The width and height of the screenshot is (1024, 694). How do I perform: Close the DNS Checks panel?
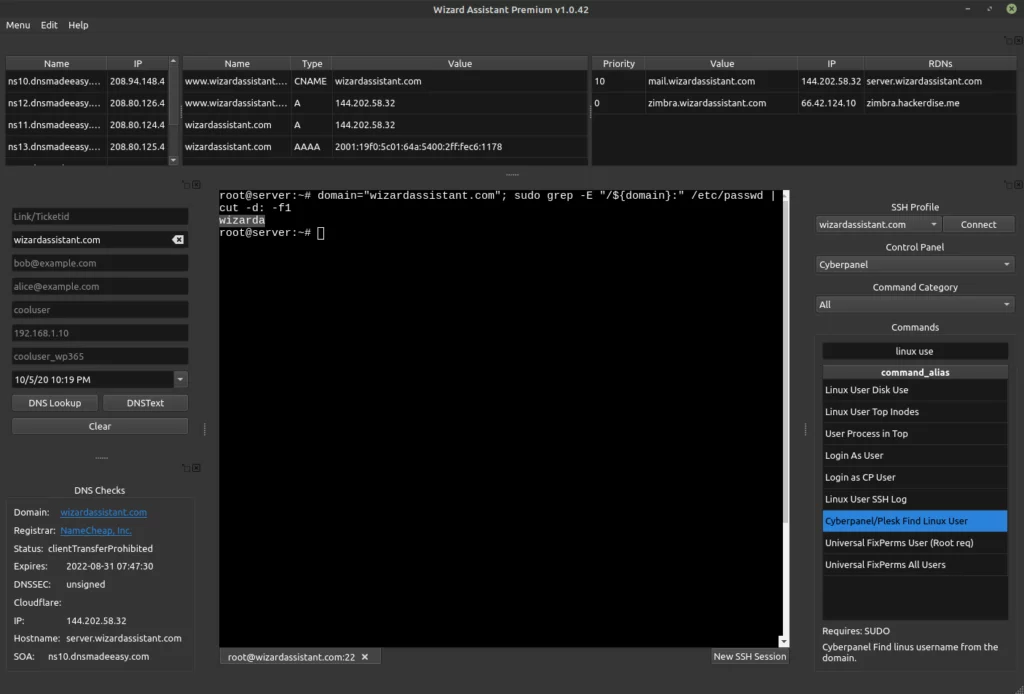click(x=196, y=467)
